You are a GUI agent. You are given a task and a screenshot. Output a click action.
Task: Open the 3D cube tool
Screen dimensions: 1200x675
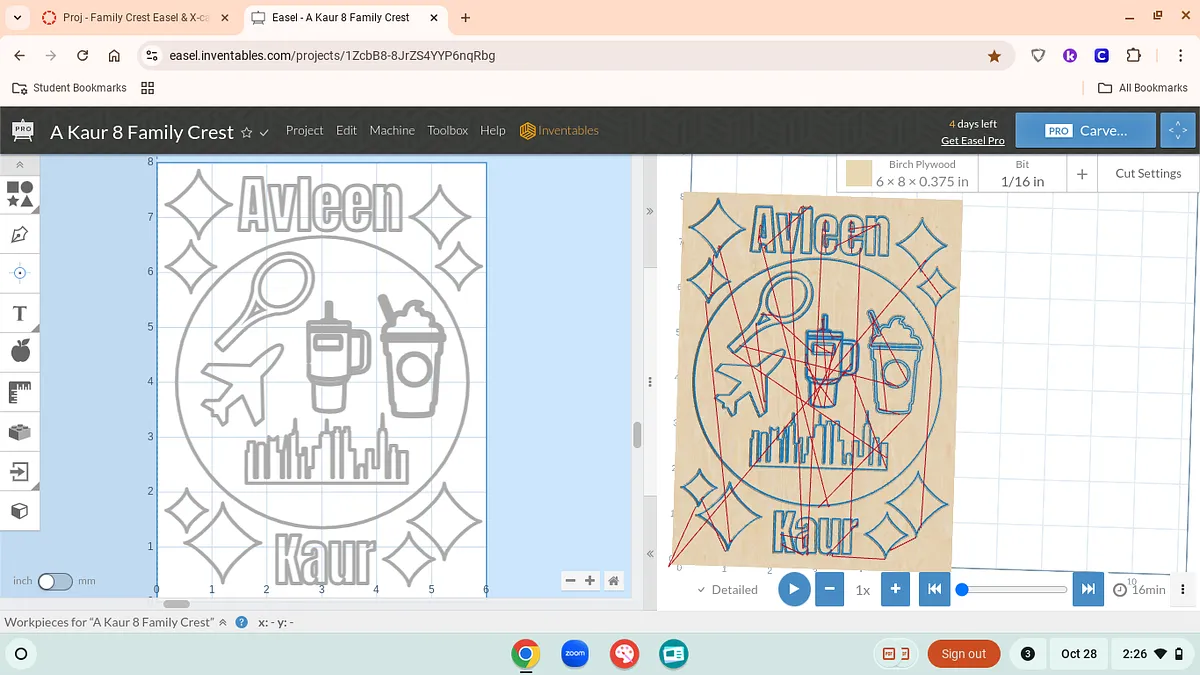pyautogui.click(x=20, y=511)
